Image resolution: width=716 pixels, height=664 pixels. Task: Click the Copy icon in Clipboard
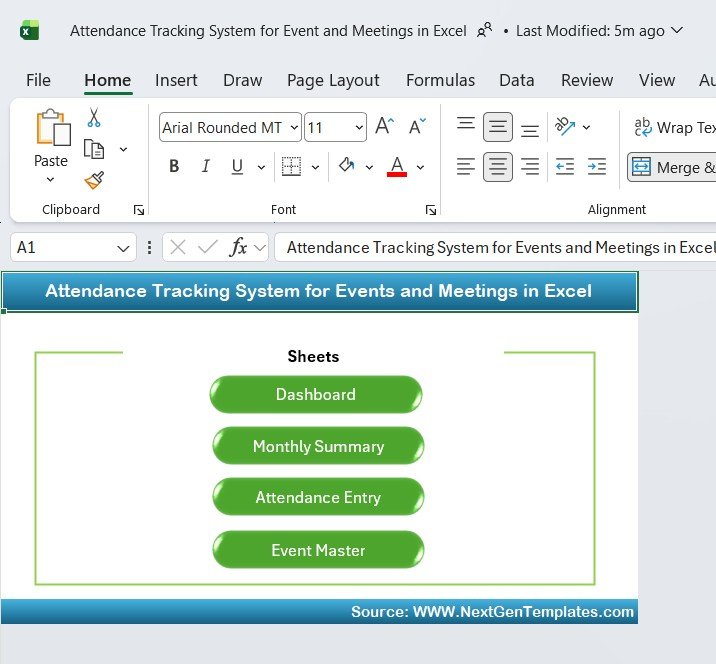[94, 149]
